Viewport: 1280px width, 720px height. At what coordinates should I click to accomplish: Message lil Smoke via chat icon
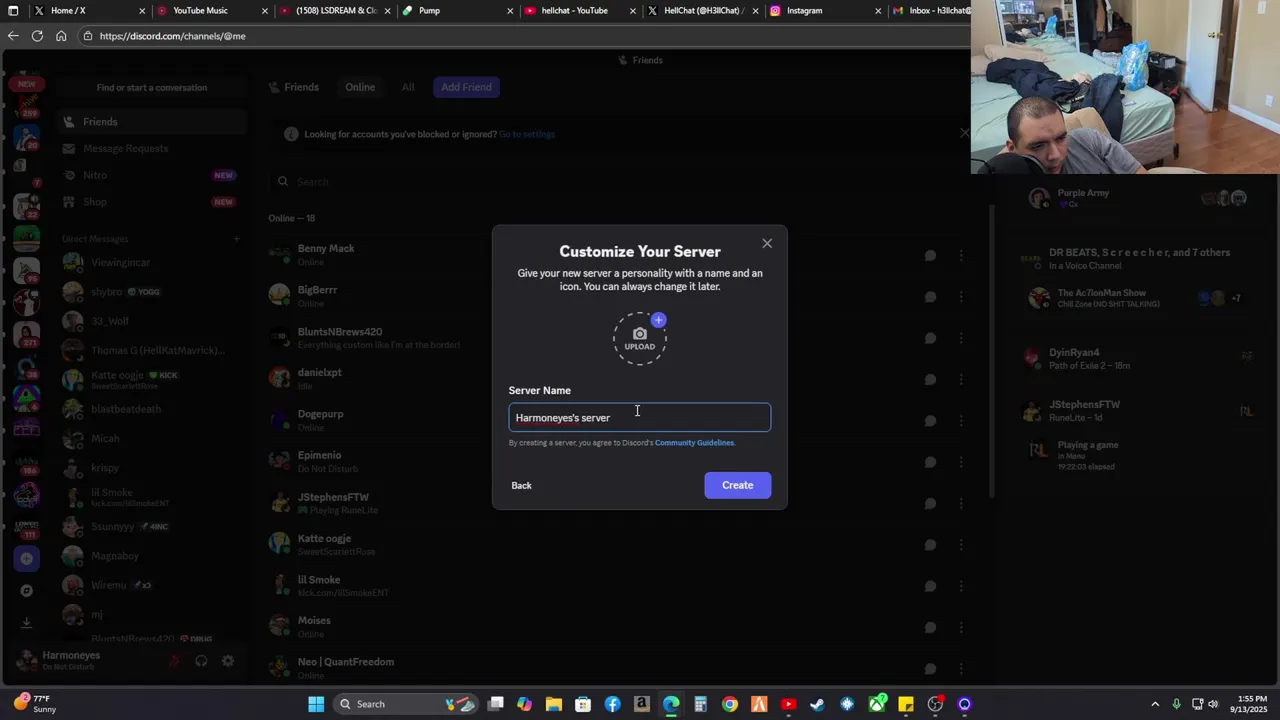[930, 586]
